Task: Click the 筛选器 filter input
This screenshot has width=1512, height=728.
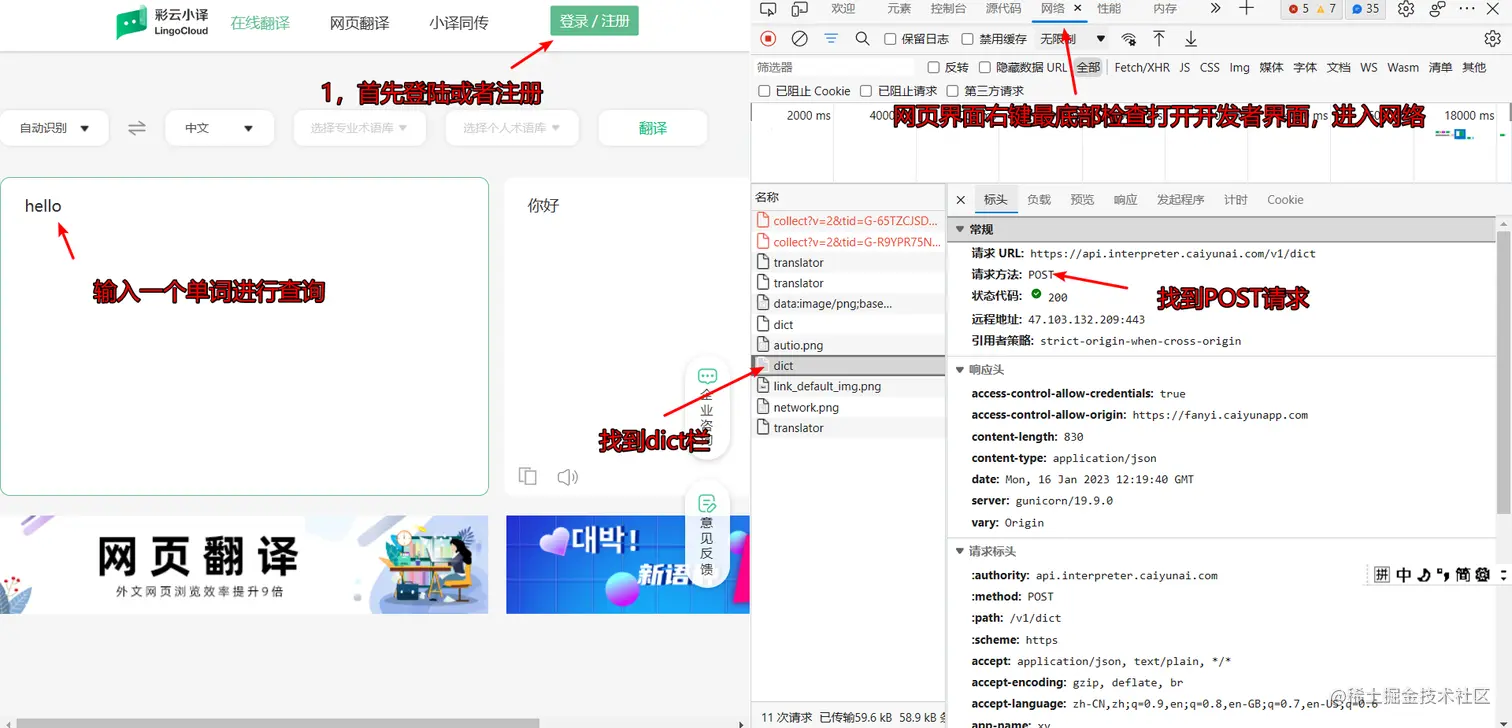Action: (x=835, y=67)
